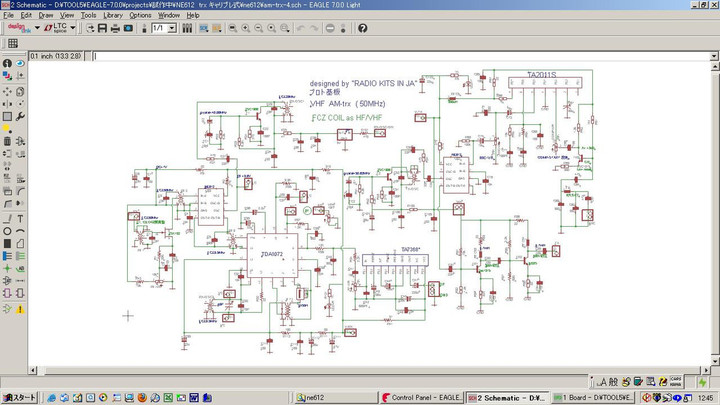Toggle the grid settings button
720x405 pixels.
tap(13, 43)
